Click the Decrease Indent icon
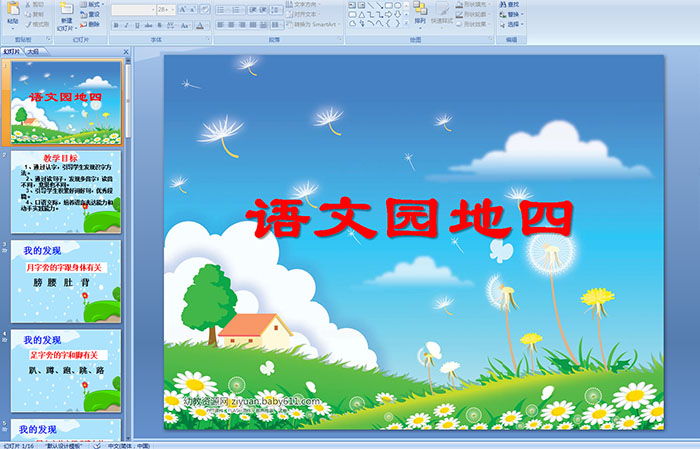Screen dimensions: 700x449 (253, 10)
